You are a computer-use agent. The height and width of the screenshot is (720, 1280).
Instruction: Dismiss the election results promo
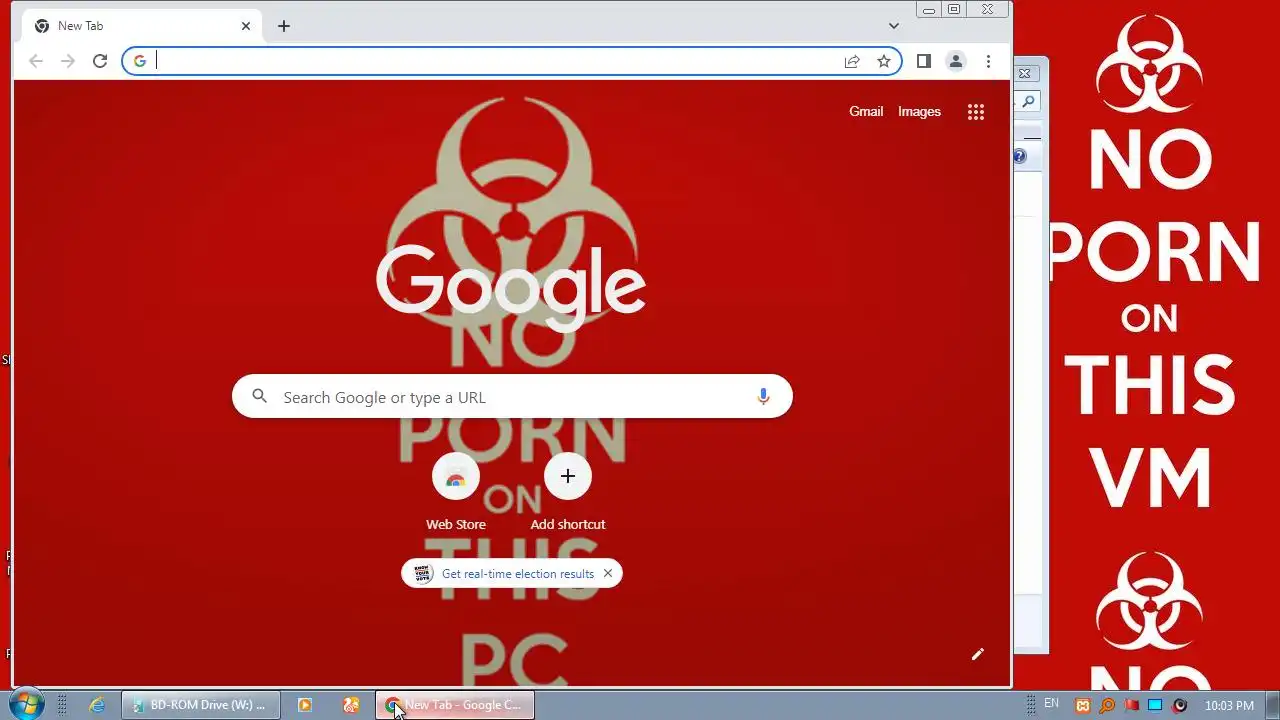coord(608,574)
